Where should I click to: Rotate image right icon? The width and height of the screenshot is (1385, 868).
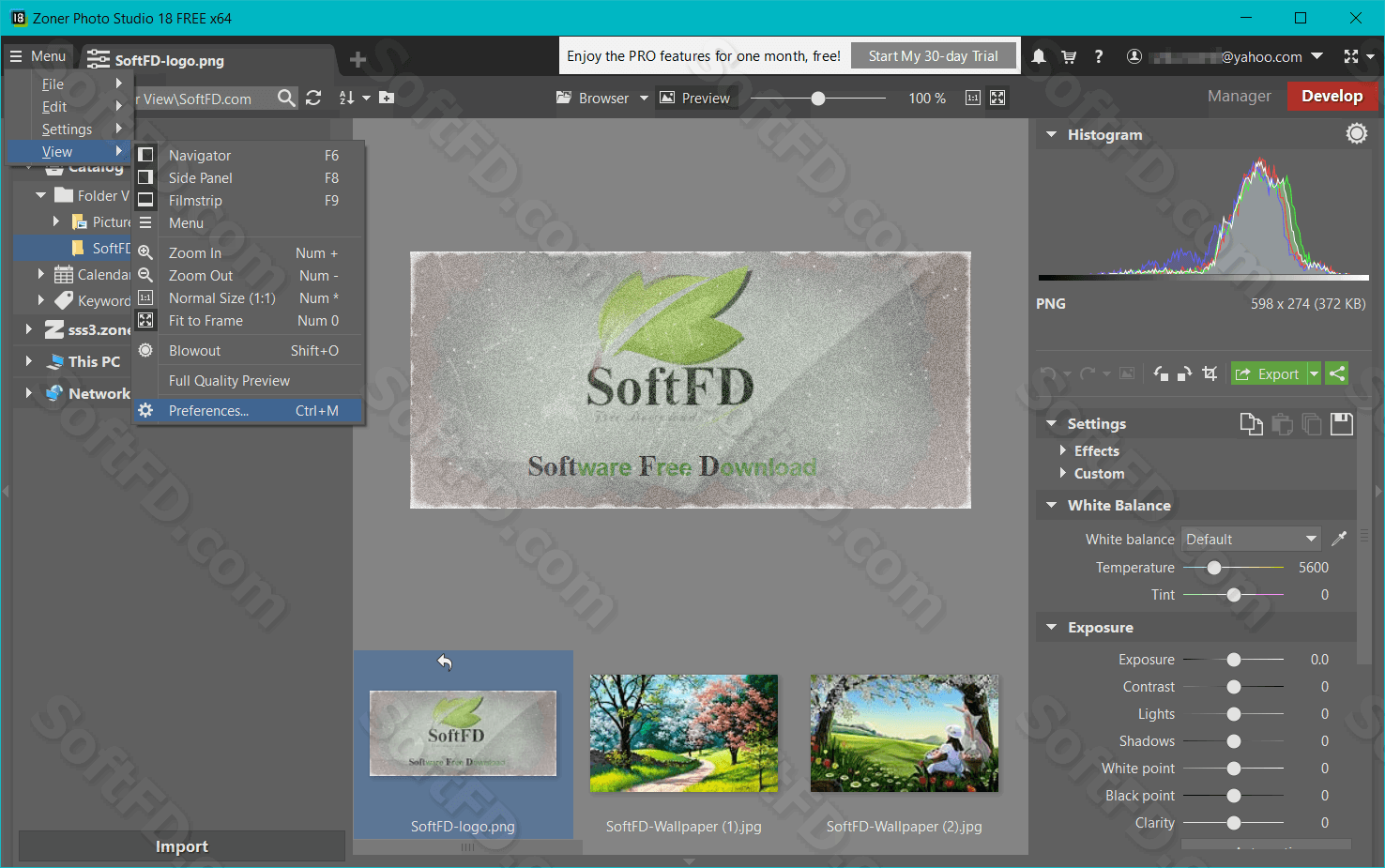tap(1185, 373)
